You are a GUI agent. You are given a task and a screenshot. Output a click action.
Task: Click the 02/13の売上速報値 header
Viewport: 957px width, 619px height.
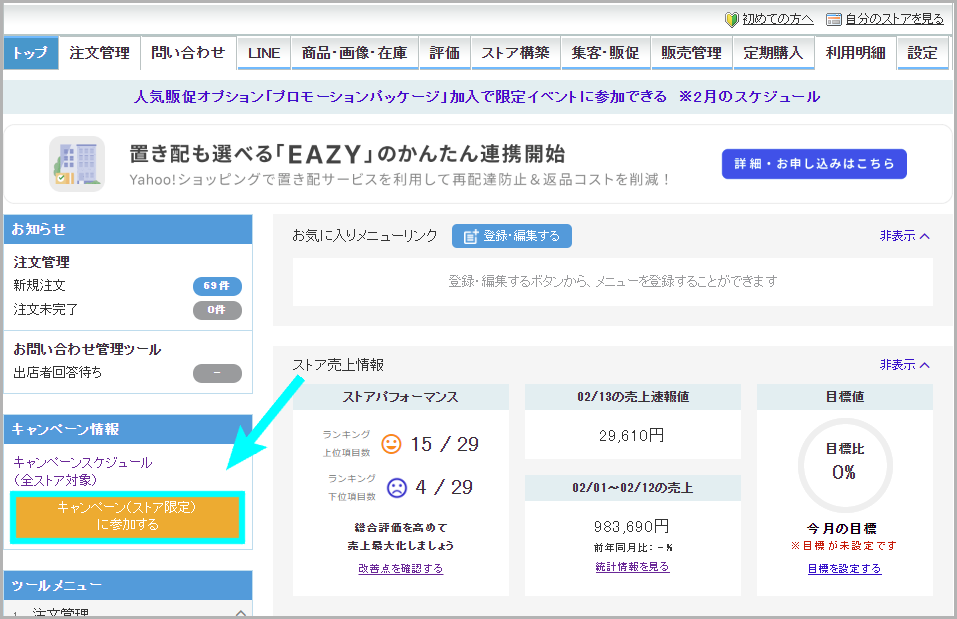tap(633, 397)
